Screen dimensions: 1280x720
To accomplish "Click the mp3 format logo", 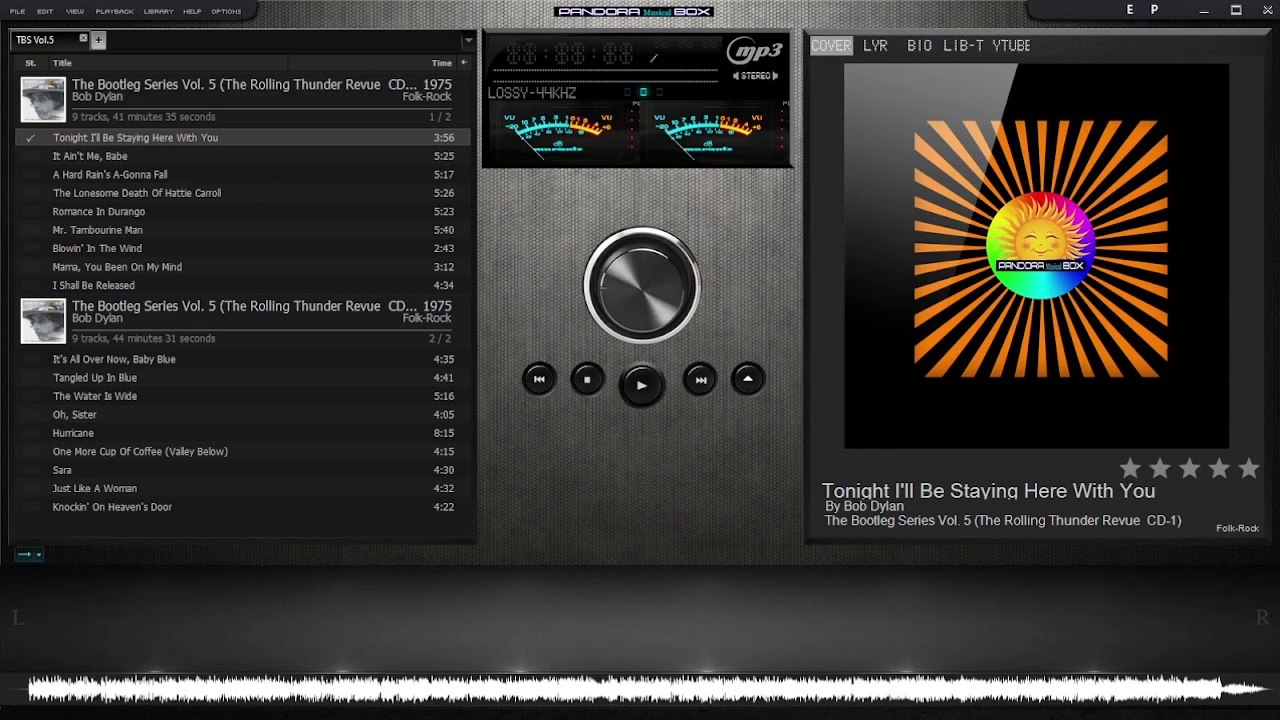I will [755, 51].
